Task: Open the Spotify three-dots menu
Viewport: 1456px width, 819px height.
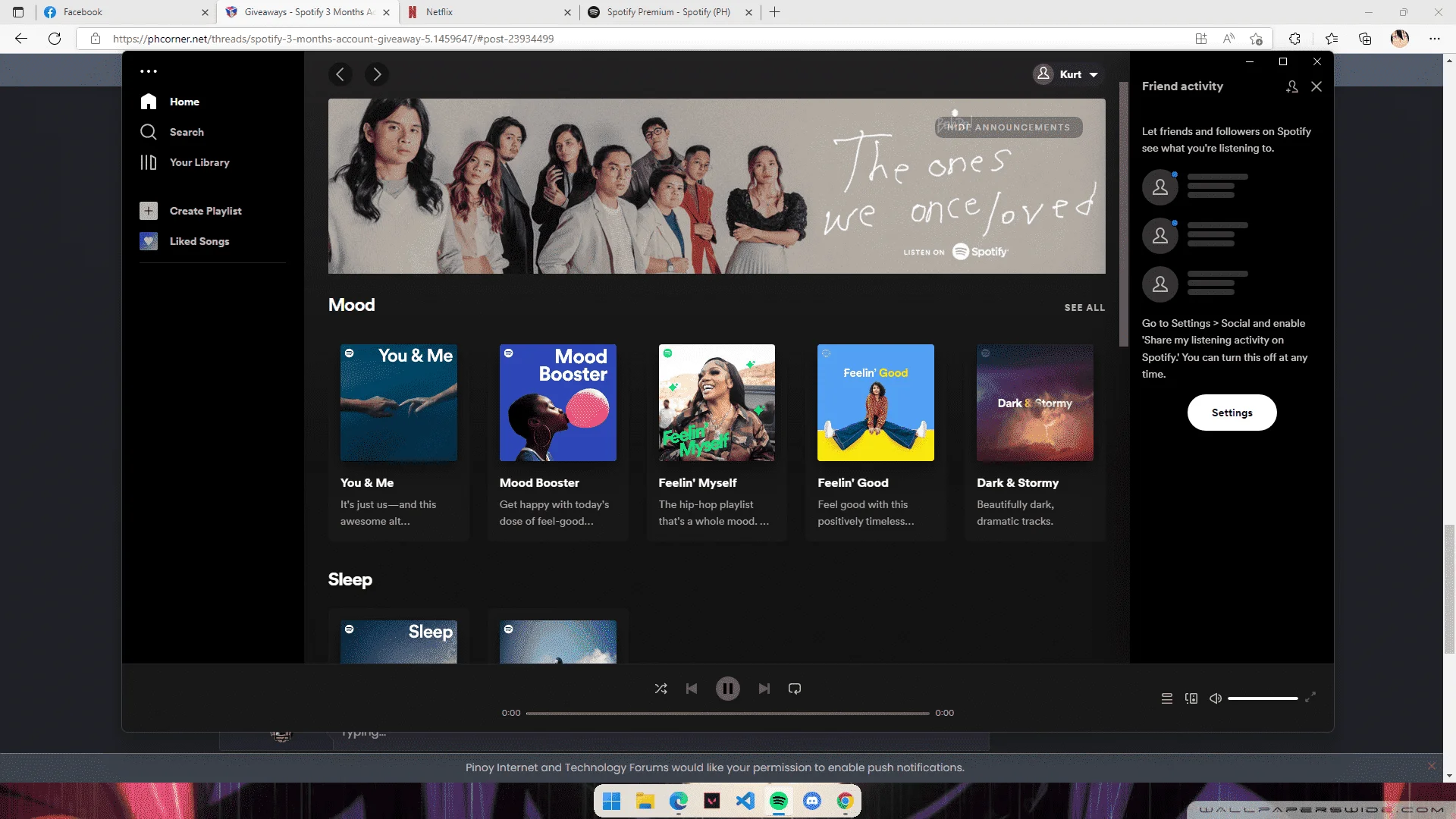Action: tap(149, 71)
